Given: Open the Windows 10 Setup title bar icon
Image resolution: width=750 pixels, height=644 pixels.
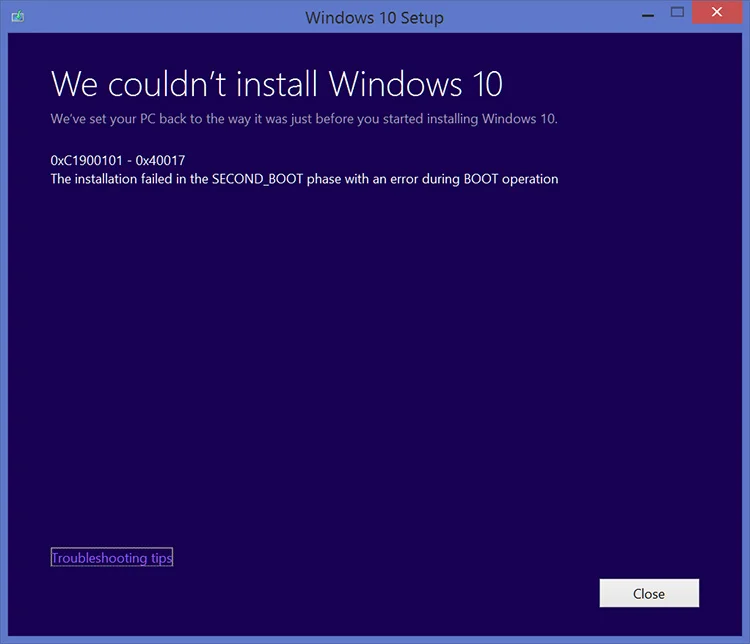Looking at the screenshot, I should 18,17.
